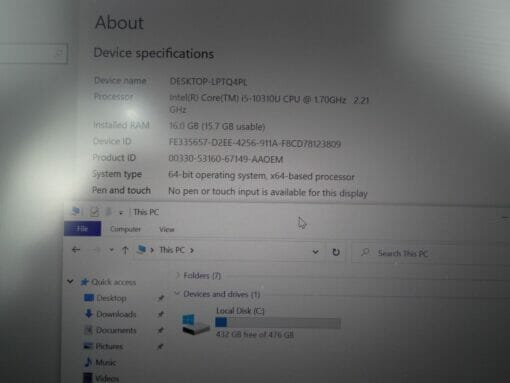Click the System type value text
The height and width of the screenshot is (383, 510).
point(261,176)
